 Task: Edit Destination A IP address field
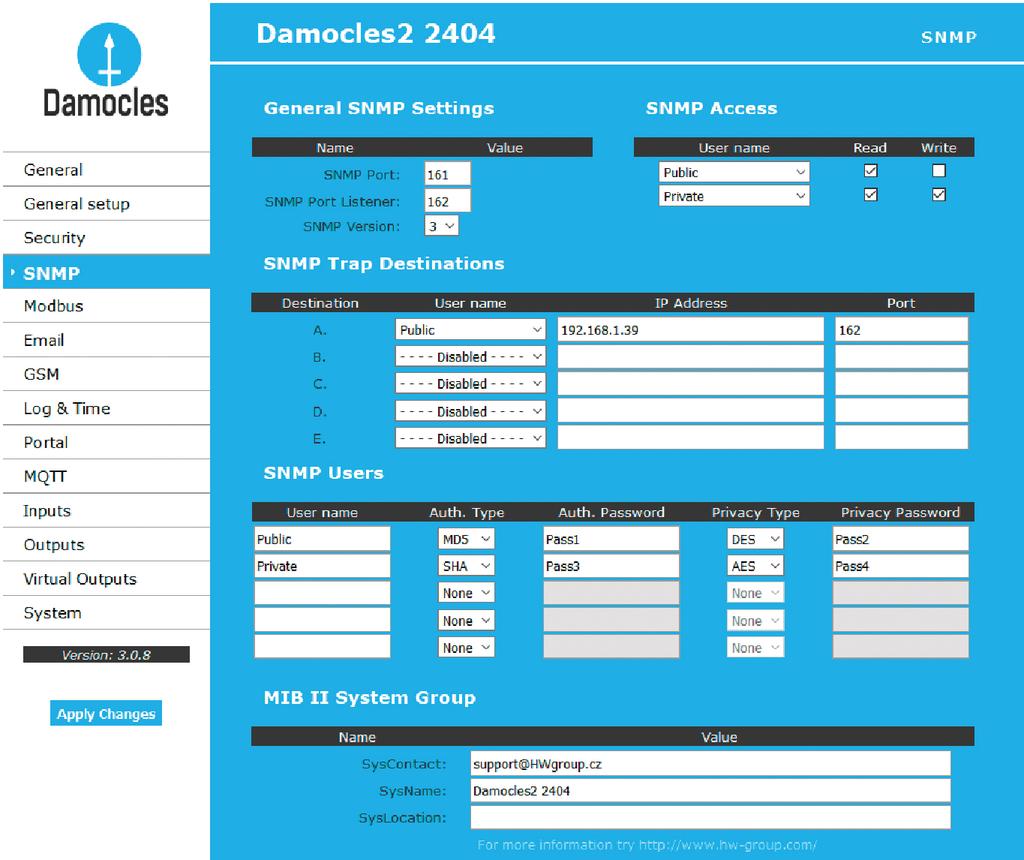690,330
